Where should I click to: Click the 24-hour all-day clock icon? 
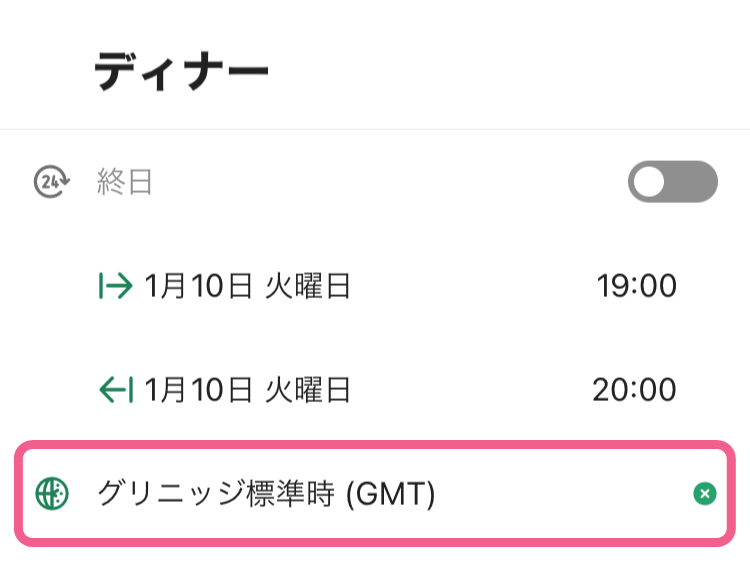52,182
